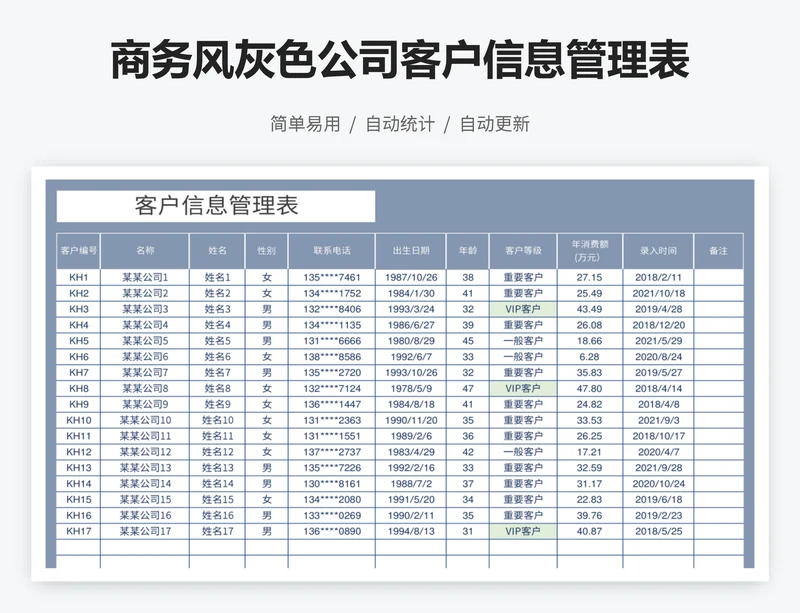Click the cell 某某公司16
Viewport: 800px width, 613px height.
click(145, 516)
